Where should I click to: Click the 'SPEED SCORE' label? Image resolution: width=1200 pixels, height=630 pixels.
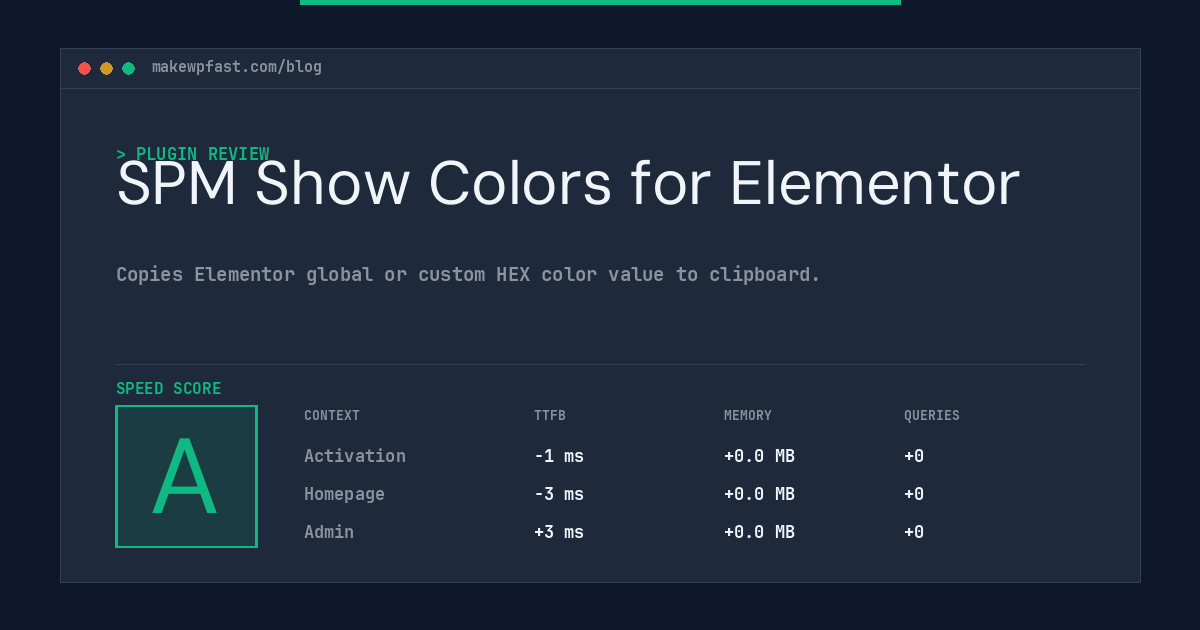pyautogui.click(x=169, y=388)
